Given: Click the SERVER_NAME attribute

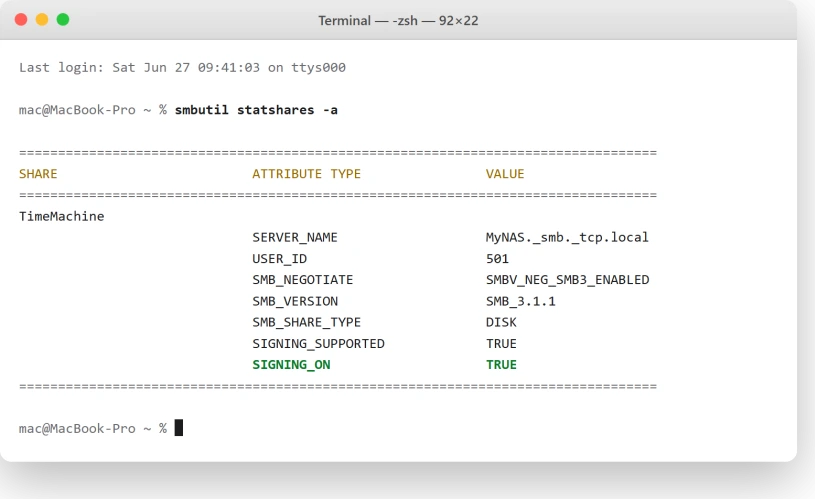Looking at the screenshot, I should click(295, 238).
